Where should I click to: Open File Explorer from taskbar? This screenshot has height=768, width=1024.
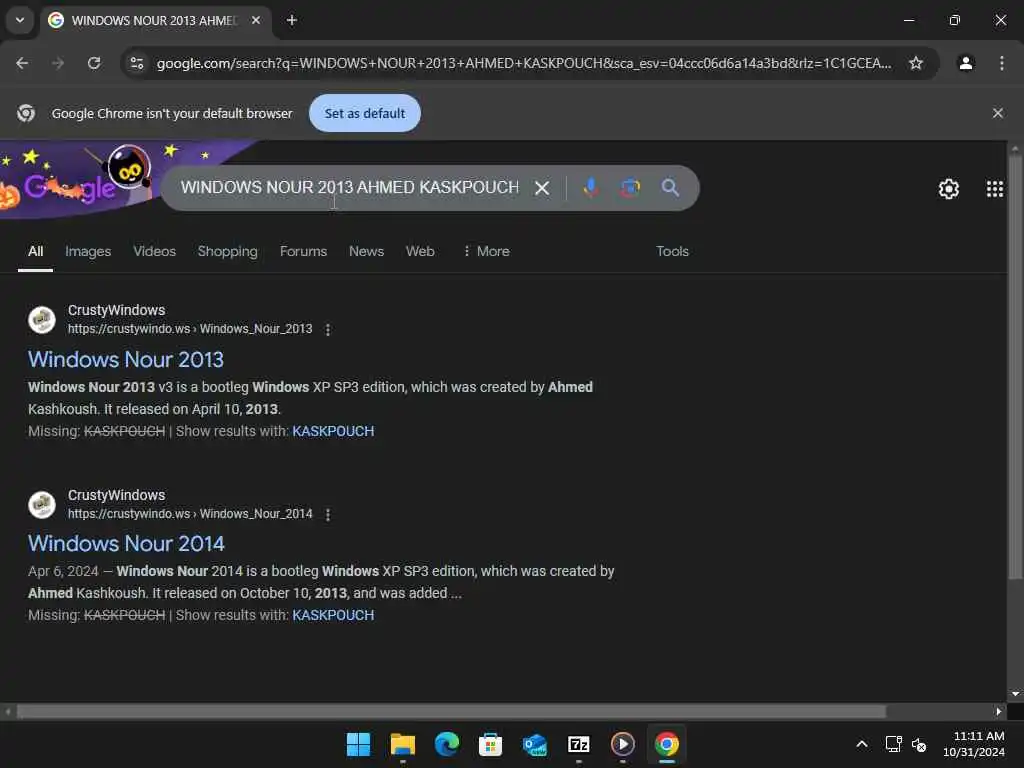402,744
